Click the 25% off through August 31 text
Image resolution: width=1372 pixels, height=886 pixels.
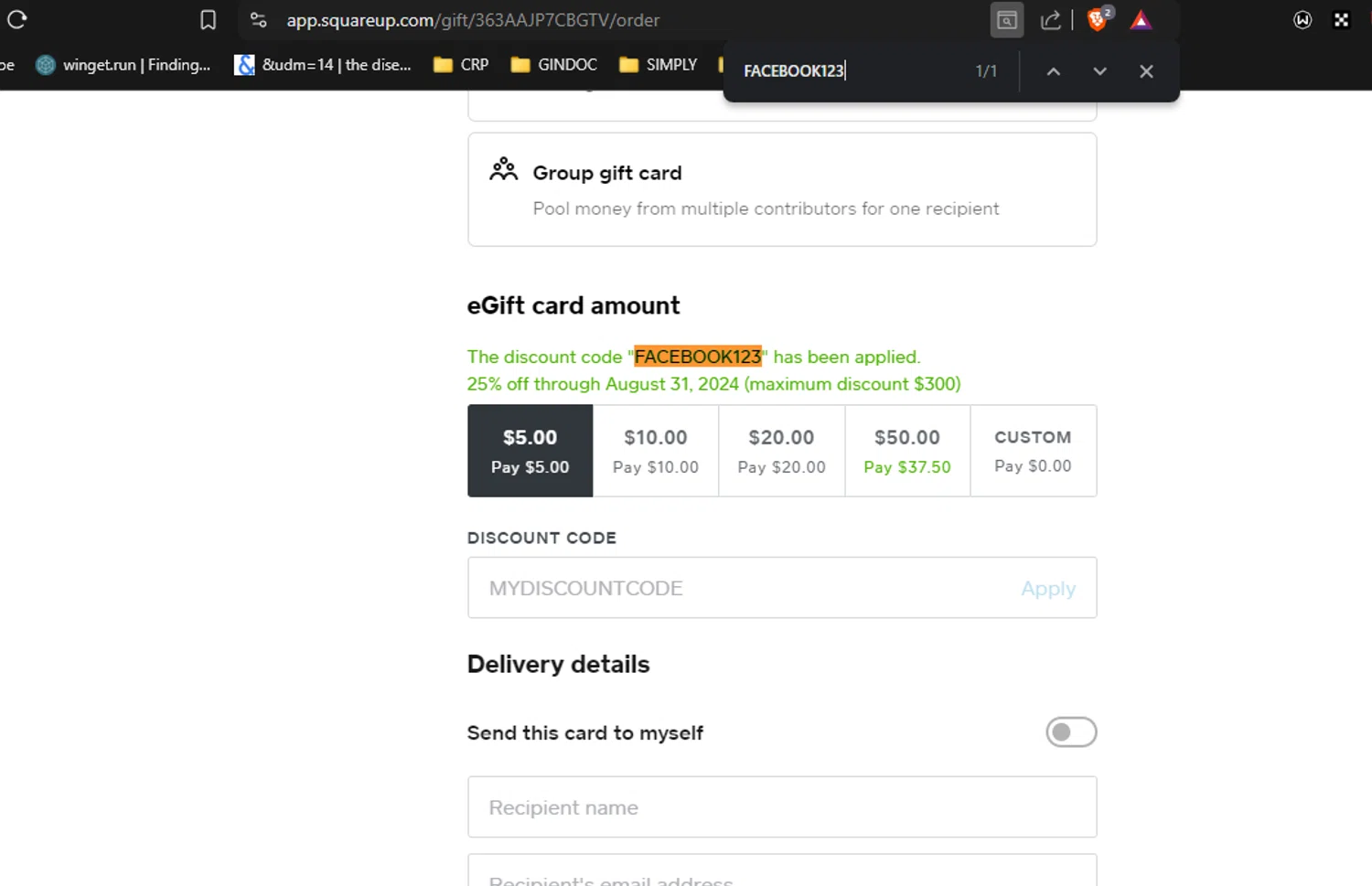[x=714, y=384]
